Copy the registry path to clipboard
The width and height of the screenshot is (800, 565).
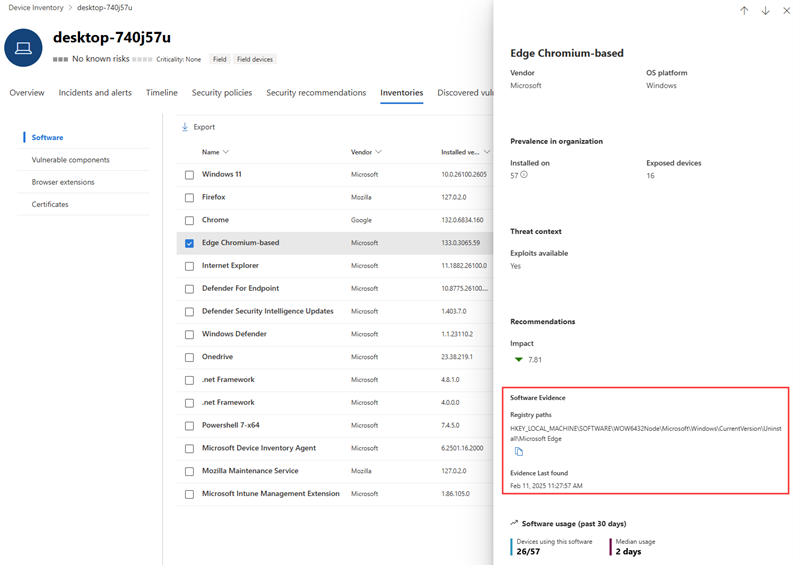pyautogui.click(x=519, y=452)
